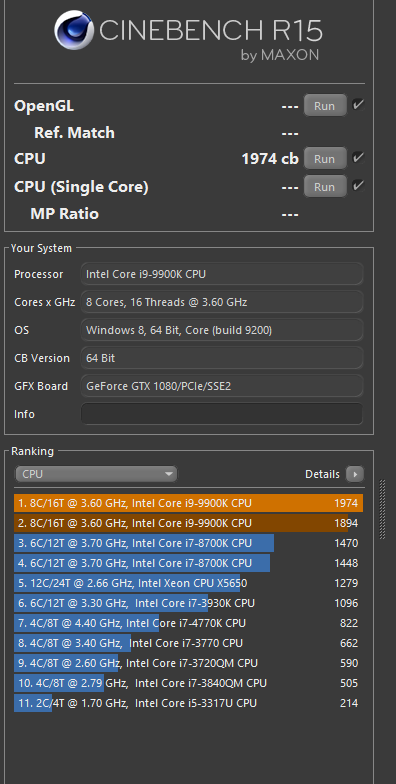Select the i9-9900K entry scoring 1894

tap(188, 523)
